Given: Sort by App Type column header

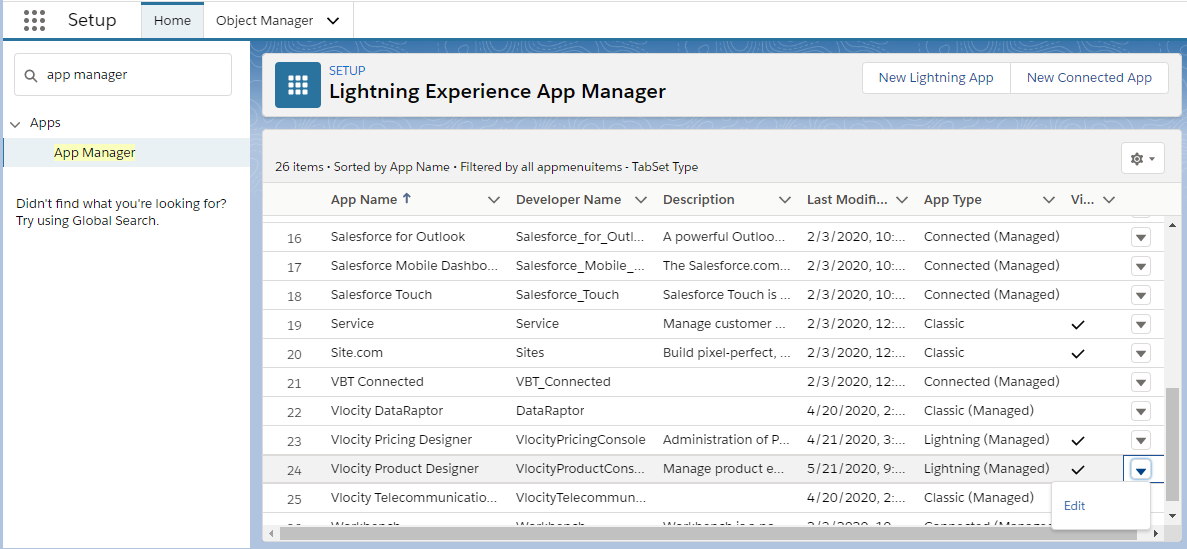Looking at the screenshot, I should point(952,200).
